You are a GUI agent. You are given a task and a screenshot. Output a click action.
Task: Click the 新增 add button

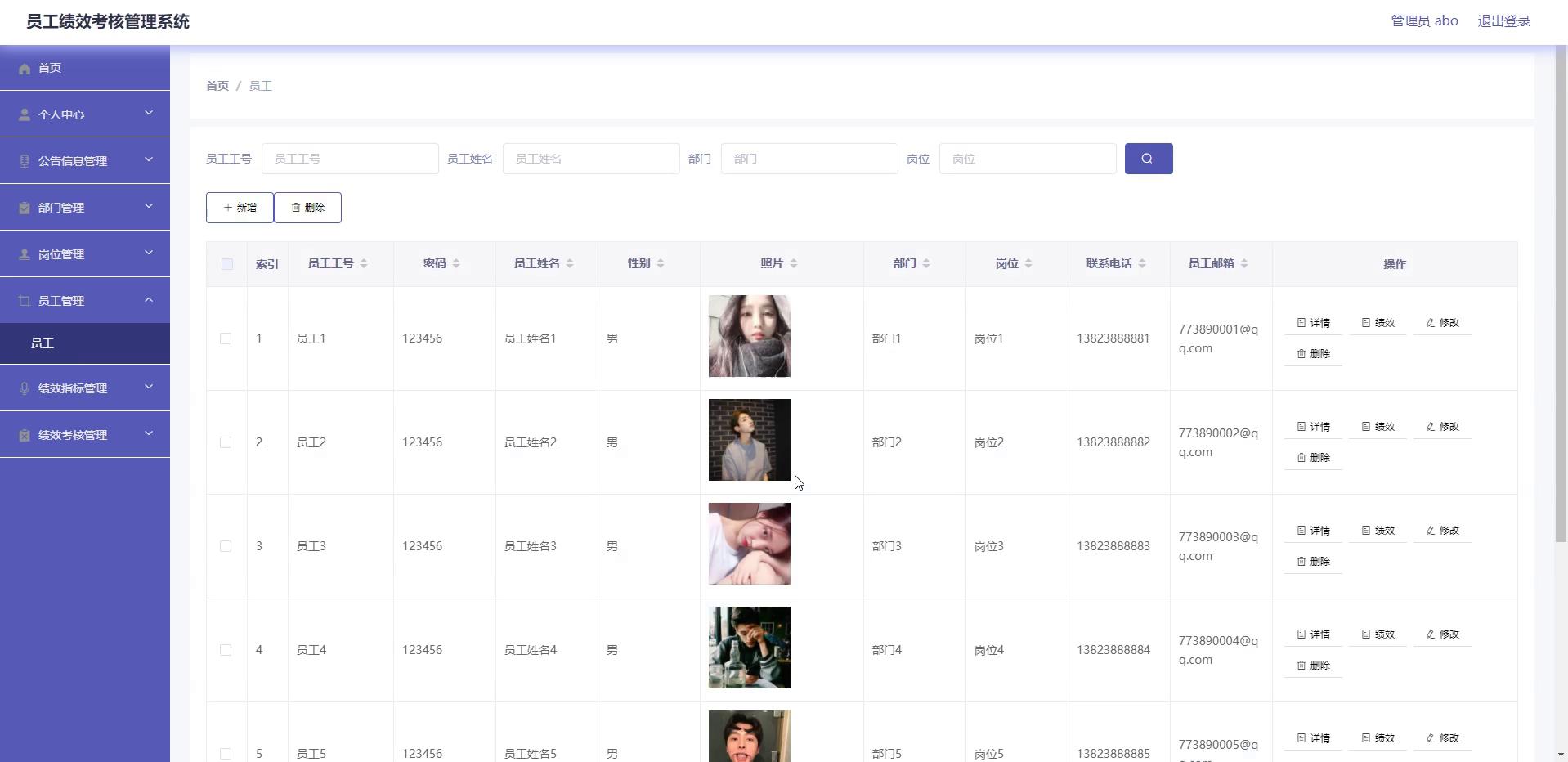pyautogui.click(x=240, y=208)
